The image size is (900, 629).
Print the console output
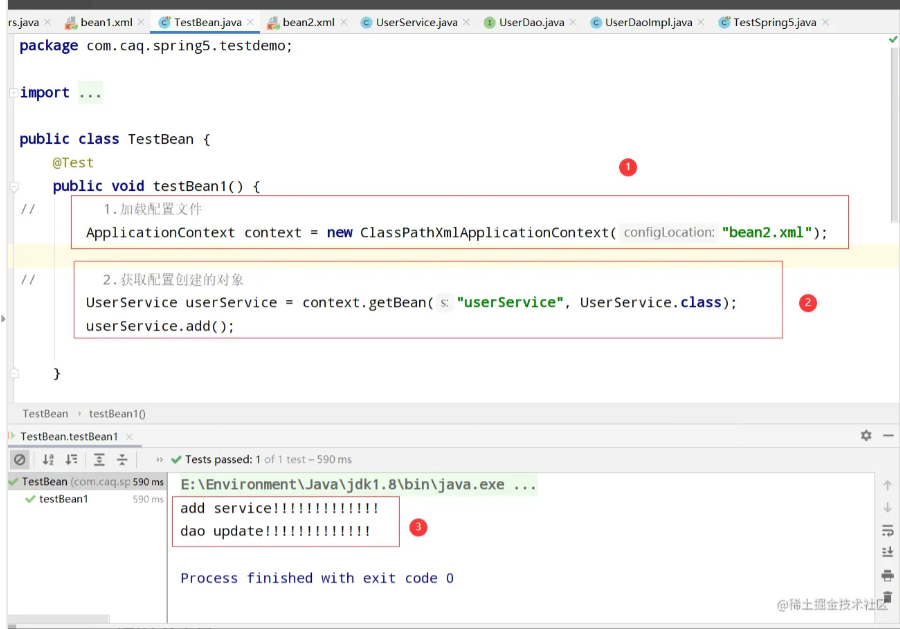(x=887, y=575)
